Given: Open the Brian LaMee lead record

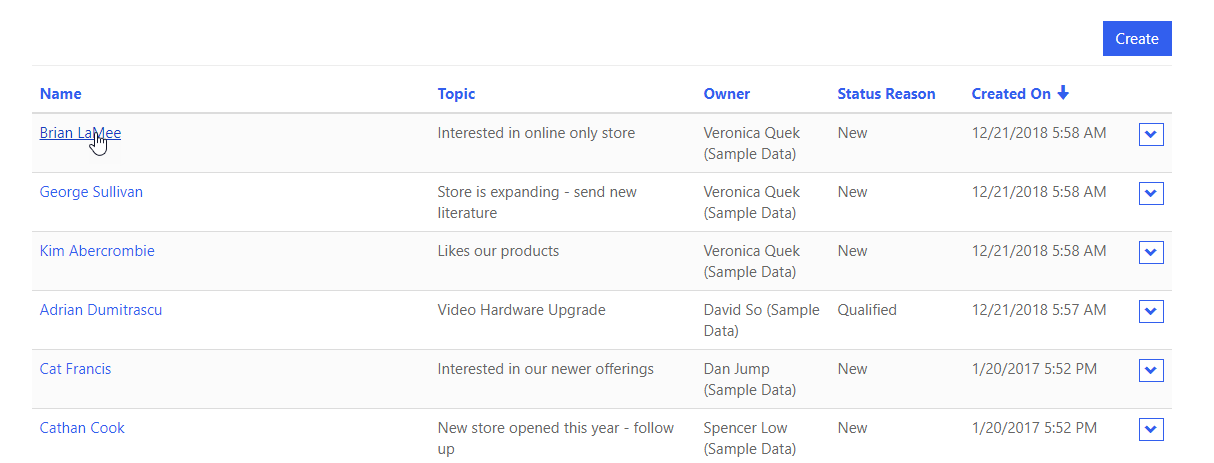Looking at the screenshot, I should 80,133.
